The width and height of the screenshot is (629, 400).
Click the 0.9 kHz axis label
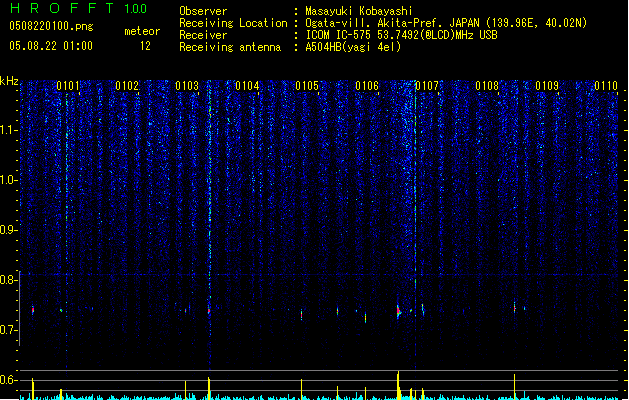pos(9,230)
